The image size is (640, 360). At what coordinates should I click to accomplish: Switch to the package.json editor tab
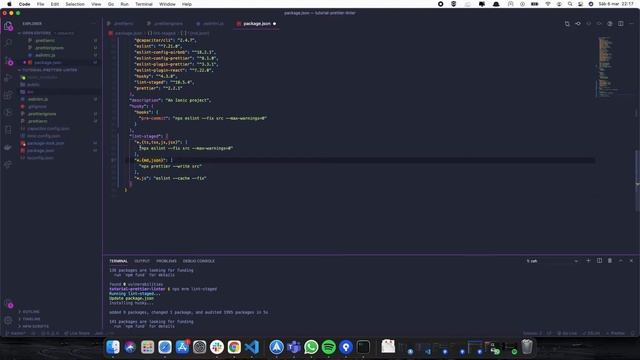pyautogui.click(x=257, y=24)
